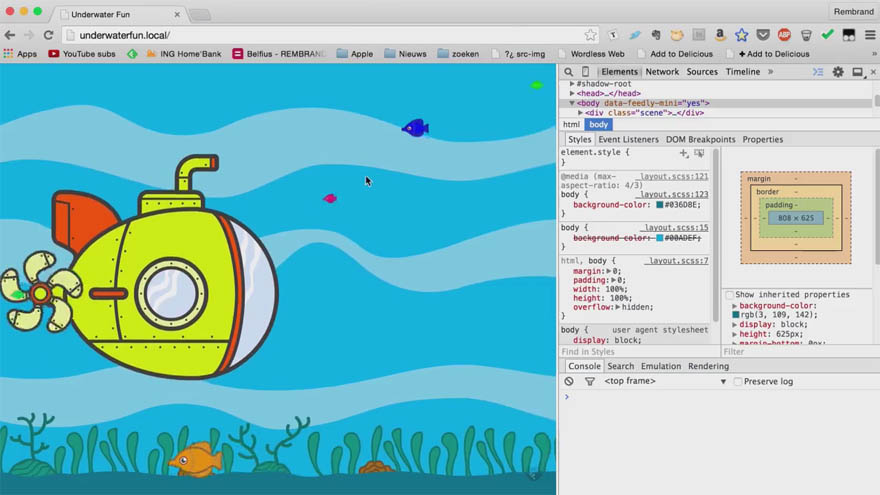The width and height of the screenshot is (880, 495).
Task: Click the Find in Styles field
Action: click(639, 352)
